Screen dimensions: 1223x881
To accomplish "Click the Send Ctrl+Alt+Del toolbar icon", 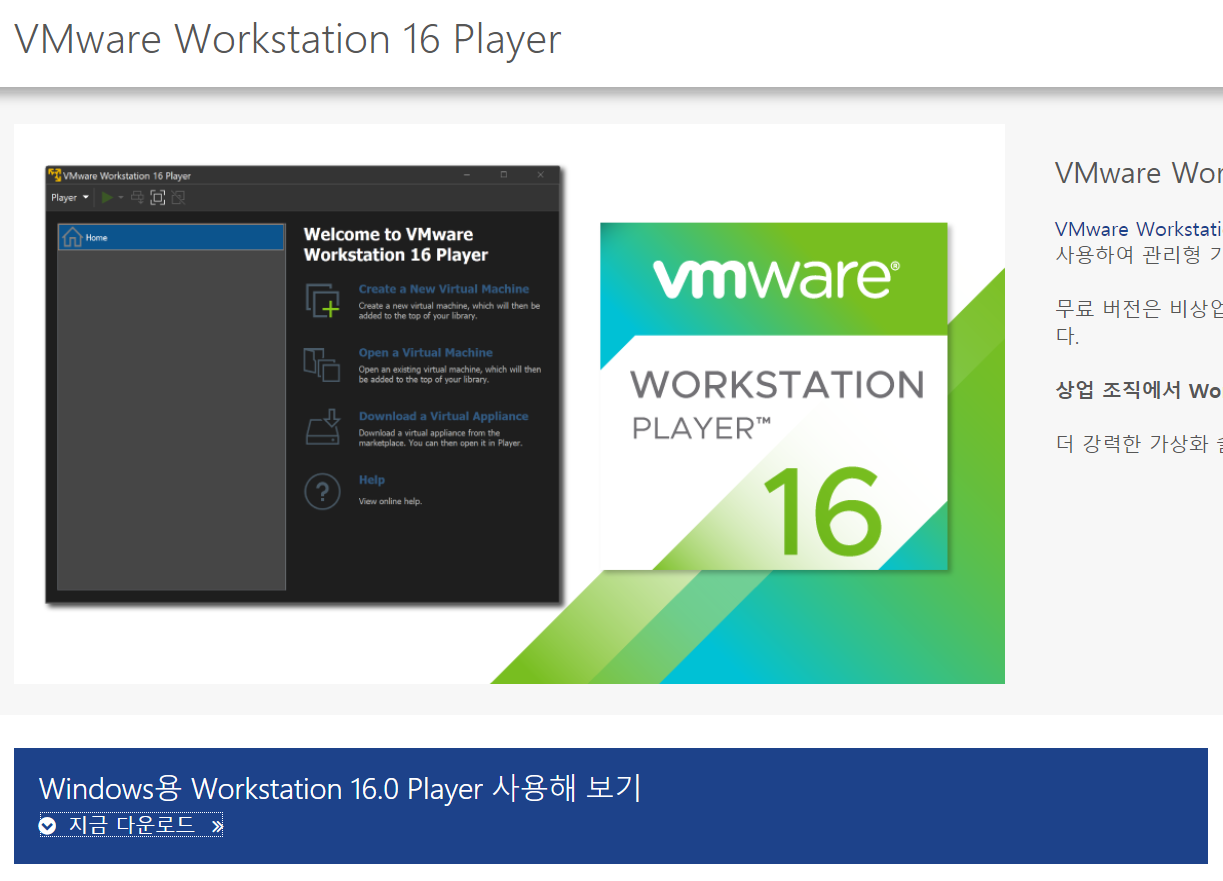I will coord(138,198).
